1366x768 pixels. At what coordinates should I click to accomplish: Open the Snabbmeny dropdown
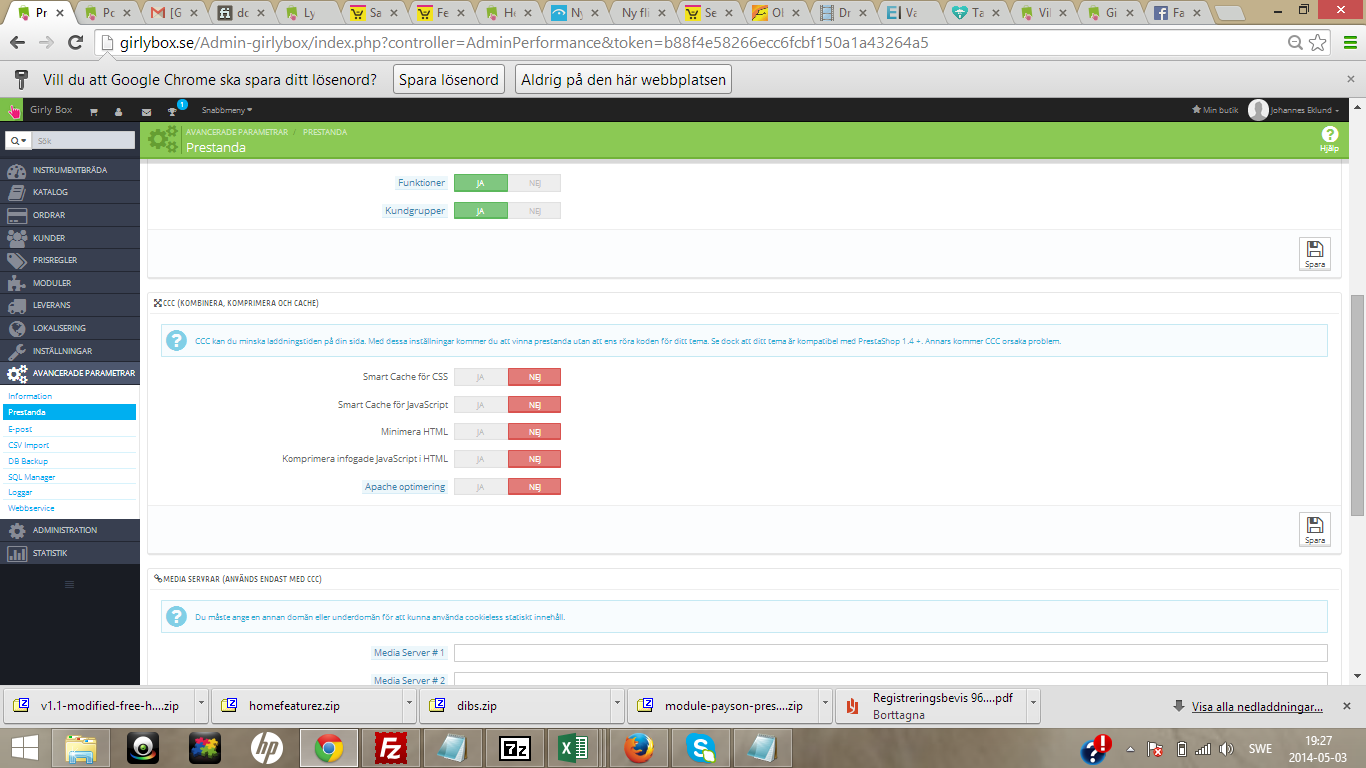(227, 110)
